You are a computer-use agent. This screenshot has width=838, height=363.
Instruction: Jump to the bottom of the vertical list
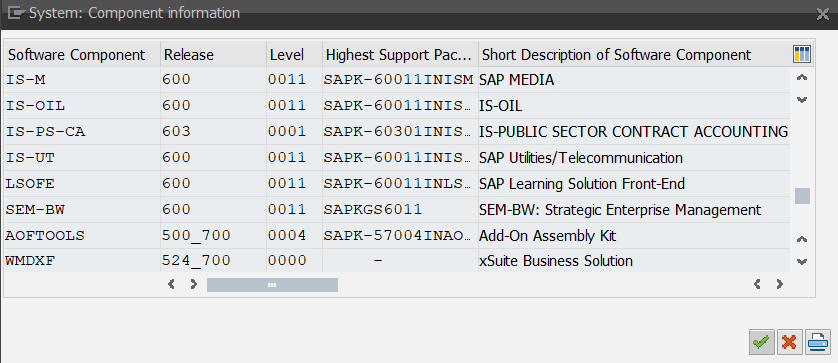coord(801,261)
